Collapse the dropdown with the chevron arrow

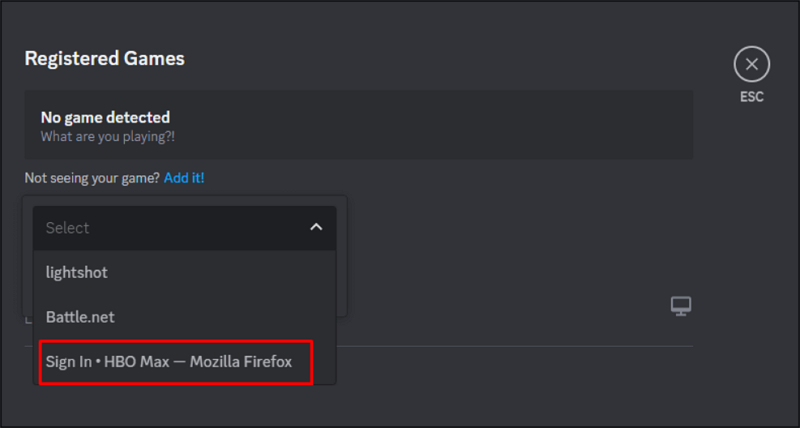click(x=316, y=227)
